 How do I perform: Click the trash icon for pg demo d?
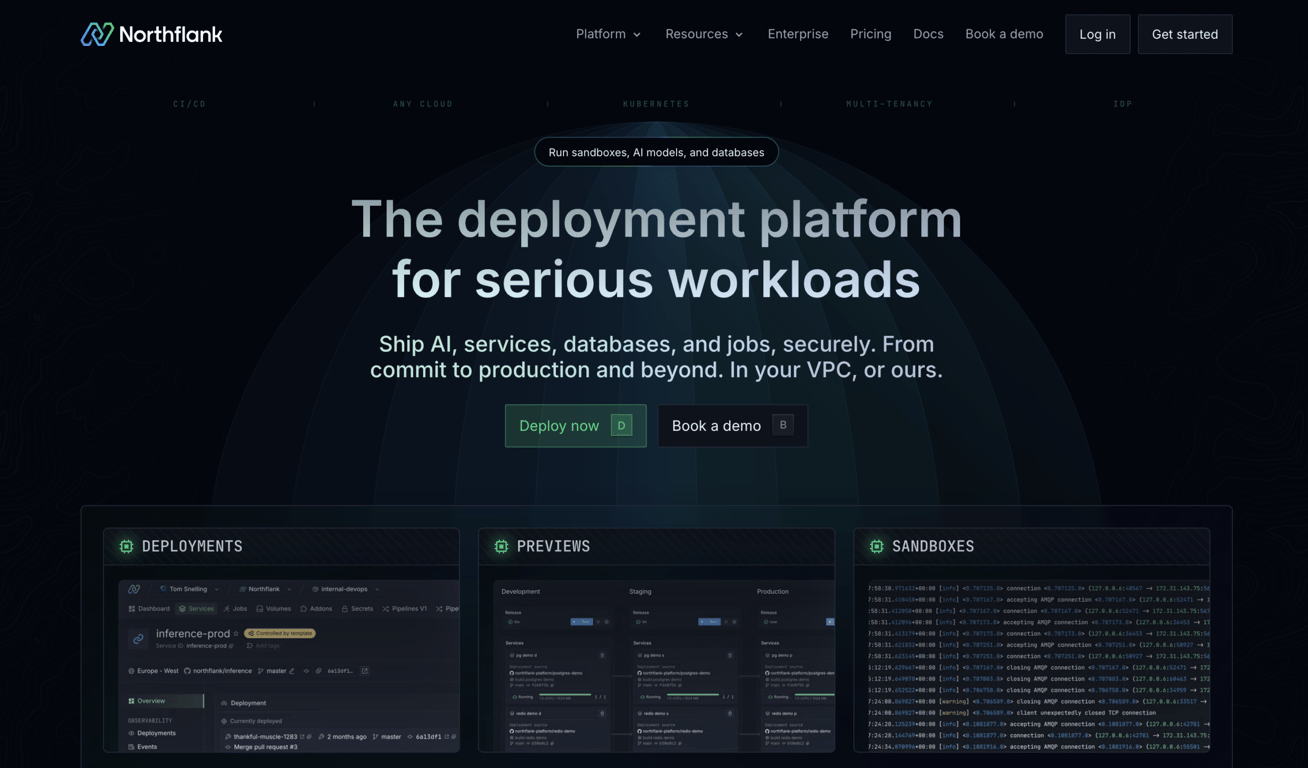[602, 656]
